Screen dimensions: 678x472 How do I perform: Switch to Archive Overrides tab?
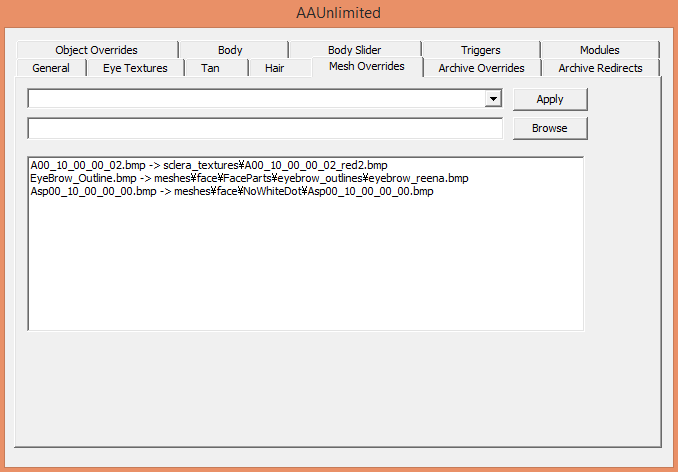(x=482, y=68)
